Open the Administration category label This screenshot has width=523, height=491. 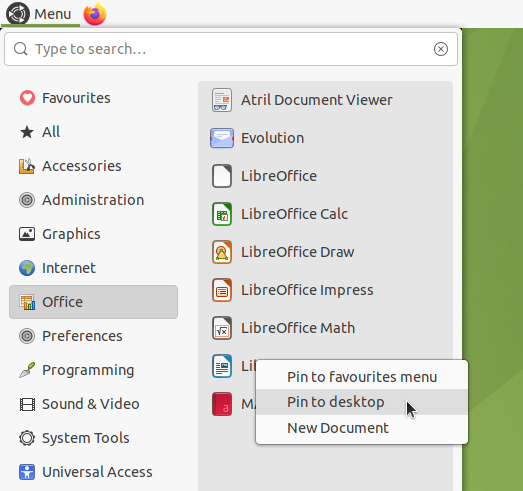point(93,200)
